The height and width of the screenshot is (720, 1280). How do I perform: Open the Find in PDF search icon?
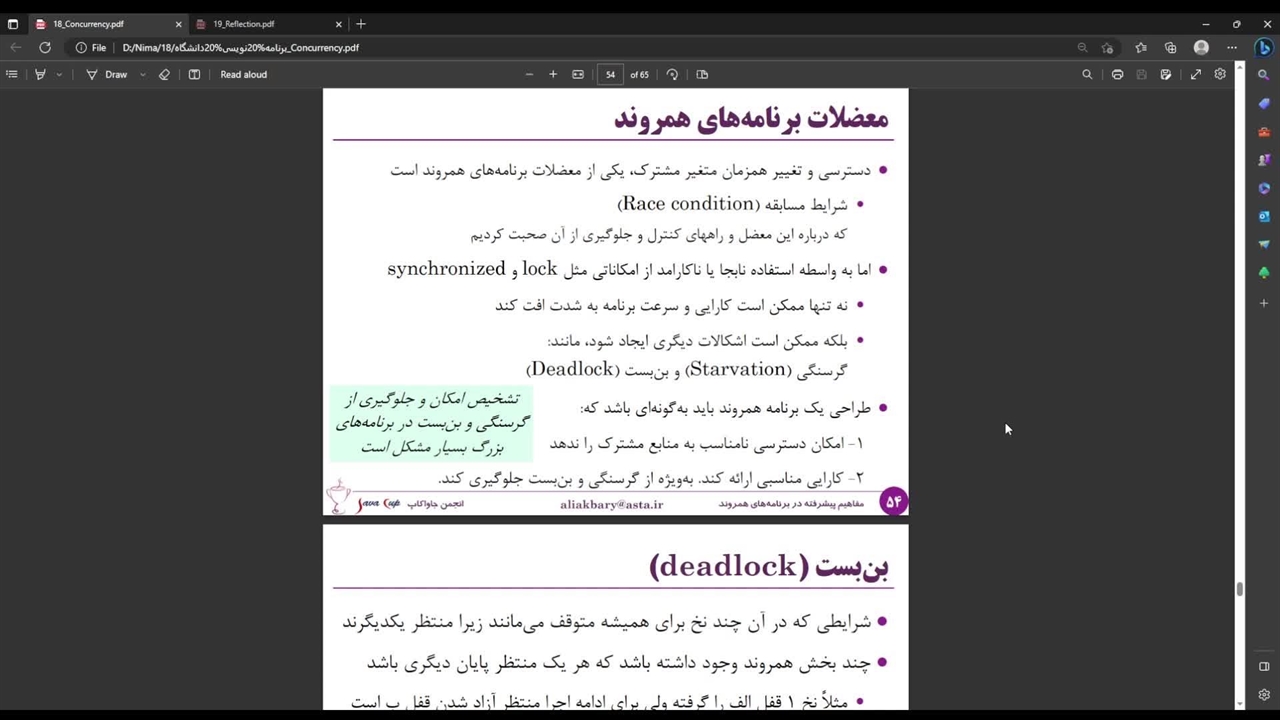point(1087,74)
